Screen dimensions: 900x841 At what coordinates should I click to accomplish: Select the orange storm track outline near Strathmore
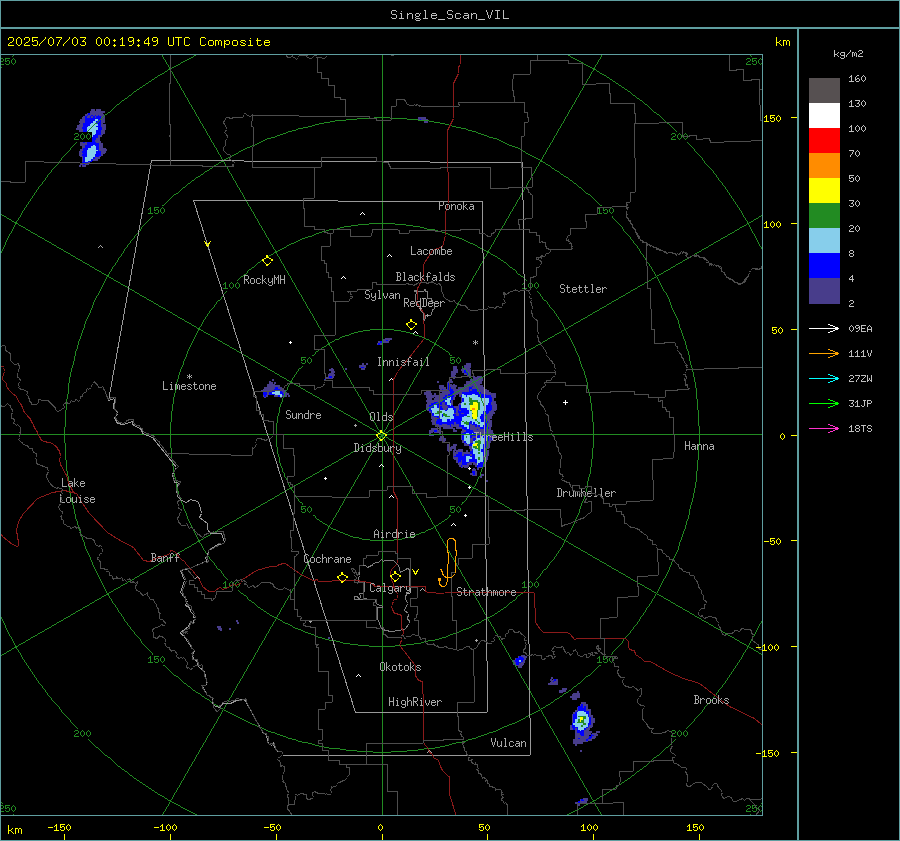(449, 562)
